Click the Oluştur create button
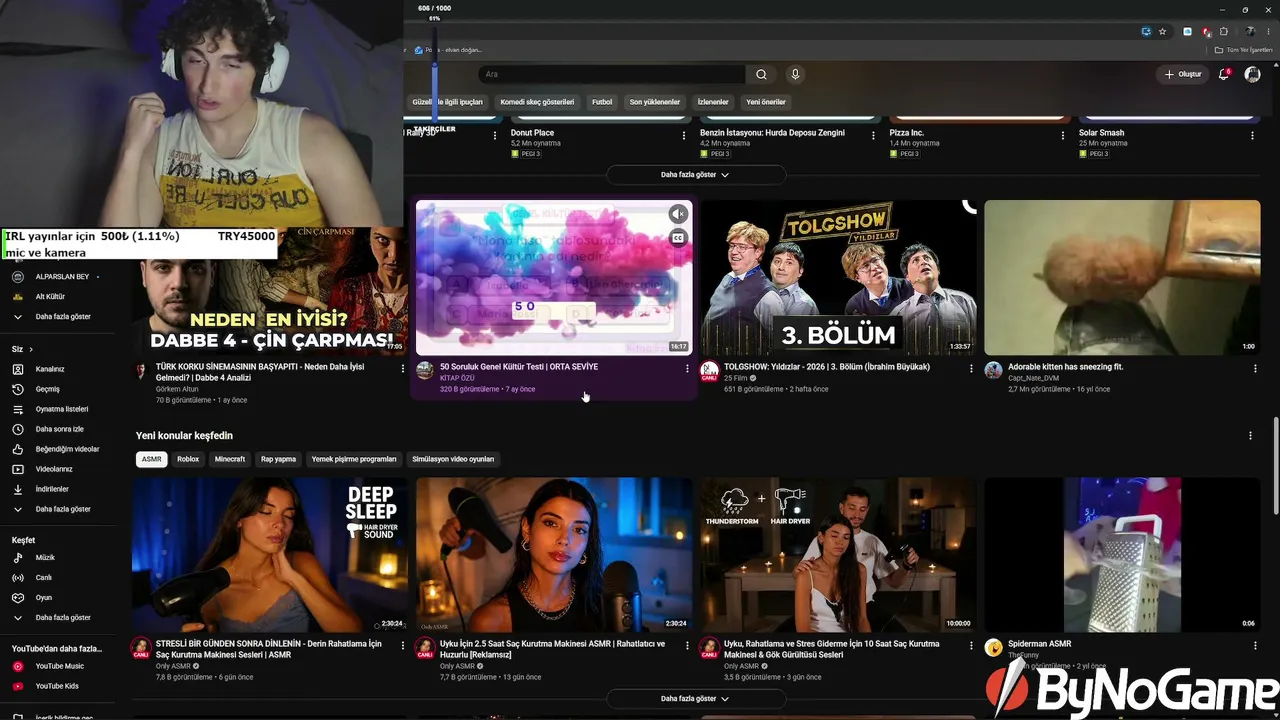 click(x=1182, y=74)
